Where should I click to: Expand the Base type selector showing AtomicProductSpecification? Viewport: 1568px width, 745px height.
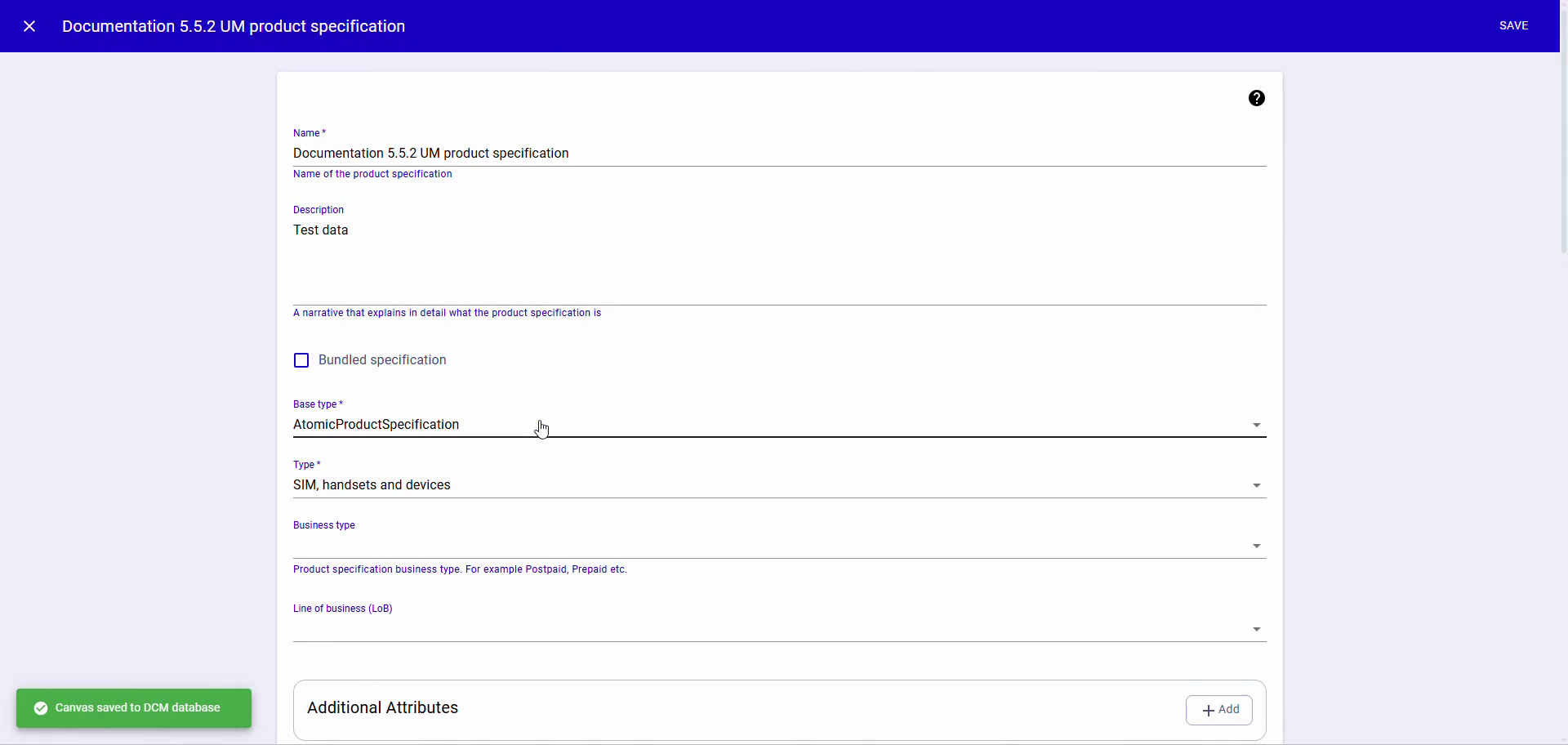tap(778, 425)
